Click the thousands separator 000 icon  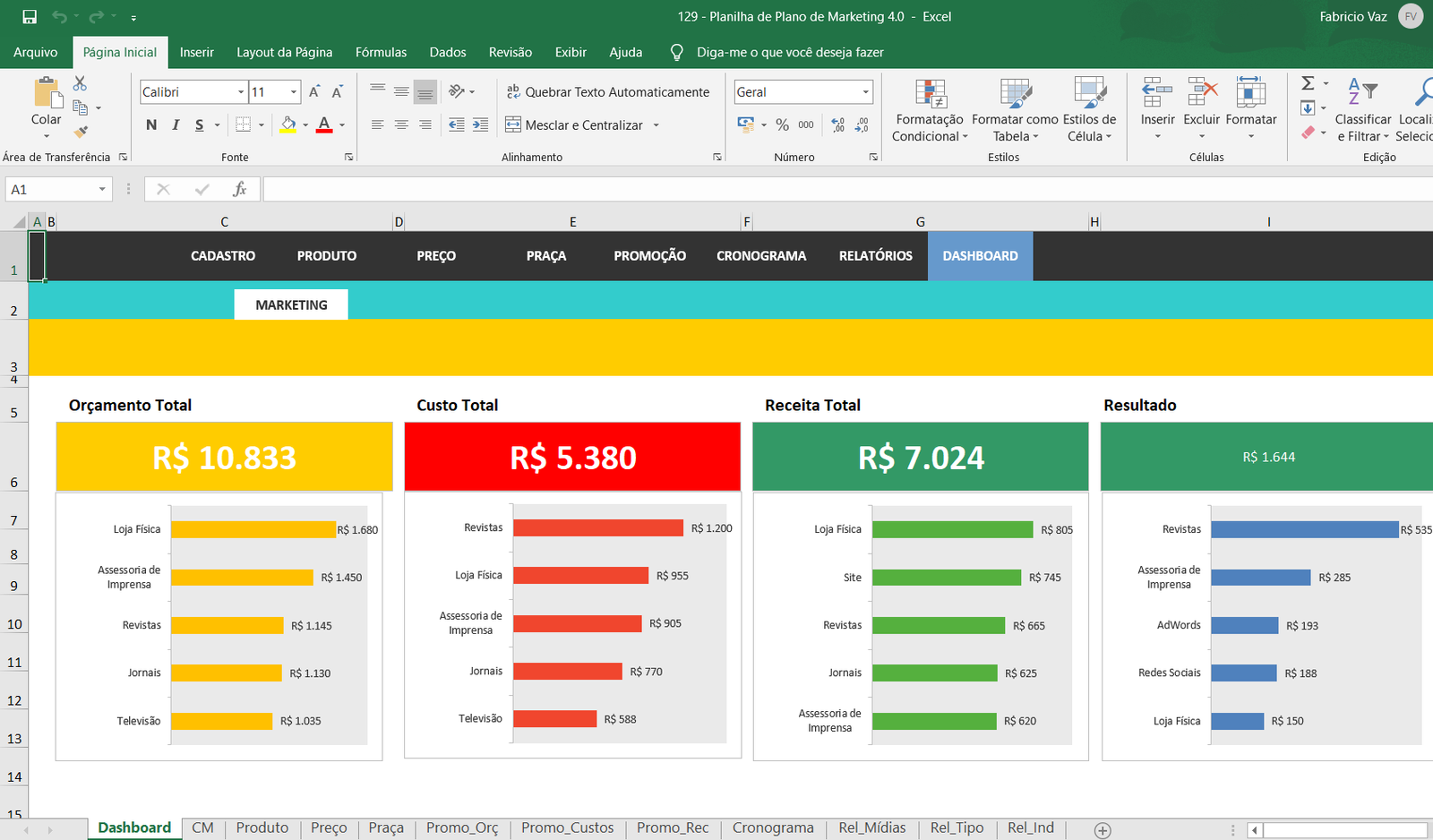pyautogui.click(x=806, y=125)
